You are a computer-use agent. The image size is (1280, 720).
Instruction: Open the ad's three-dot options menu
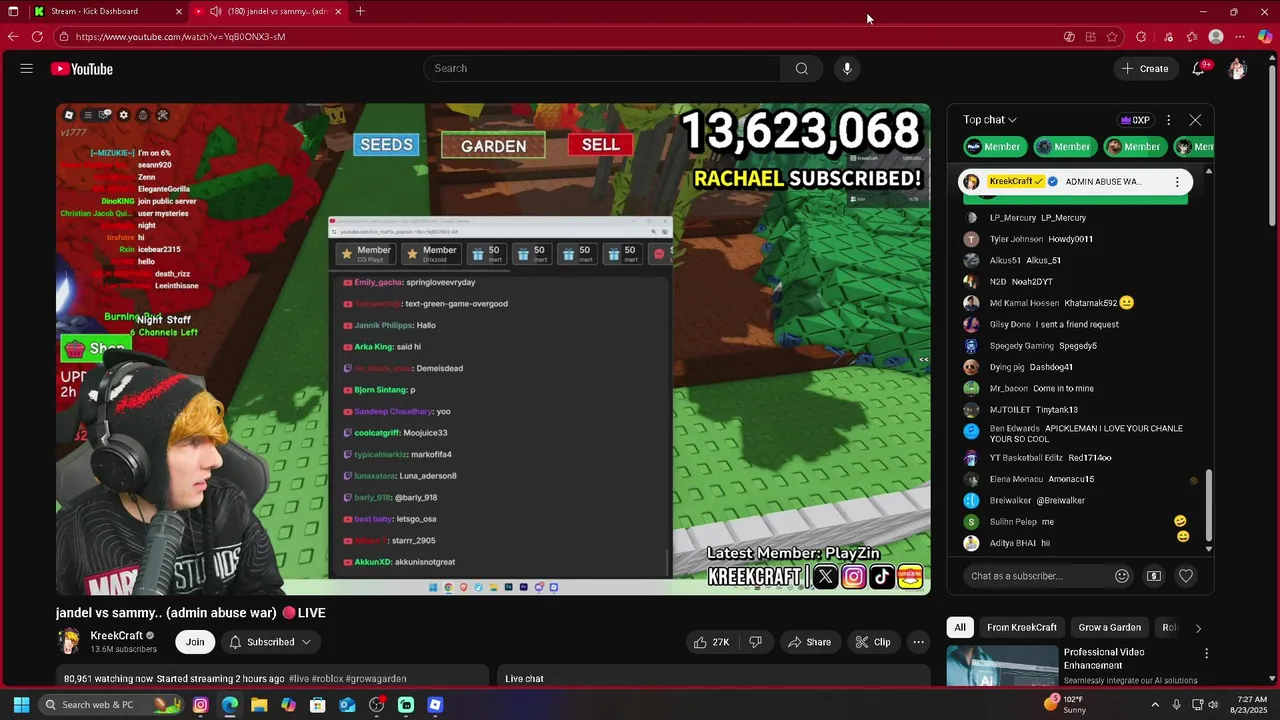click(1206, 653)
